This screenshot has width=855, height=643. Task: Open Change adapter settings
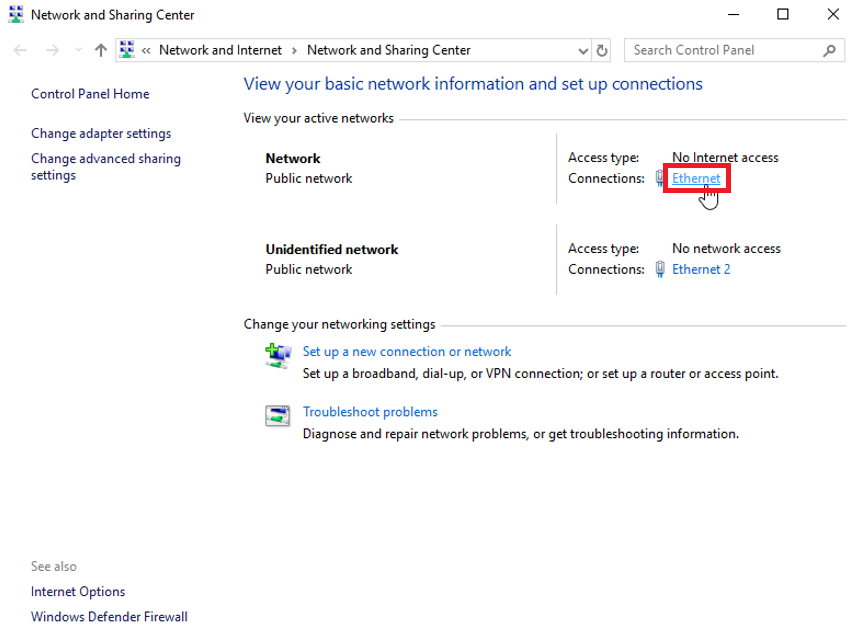pyautogui.click(x=101, y=133)
